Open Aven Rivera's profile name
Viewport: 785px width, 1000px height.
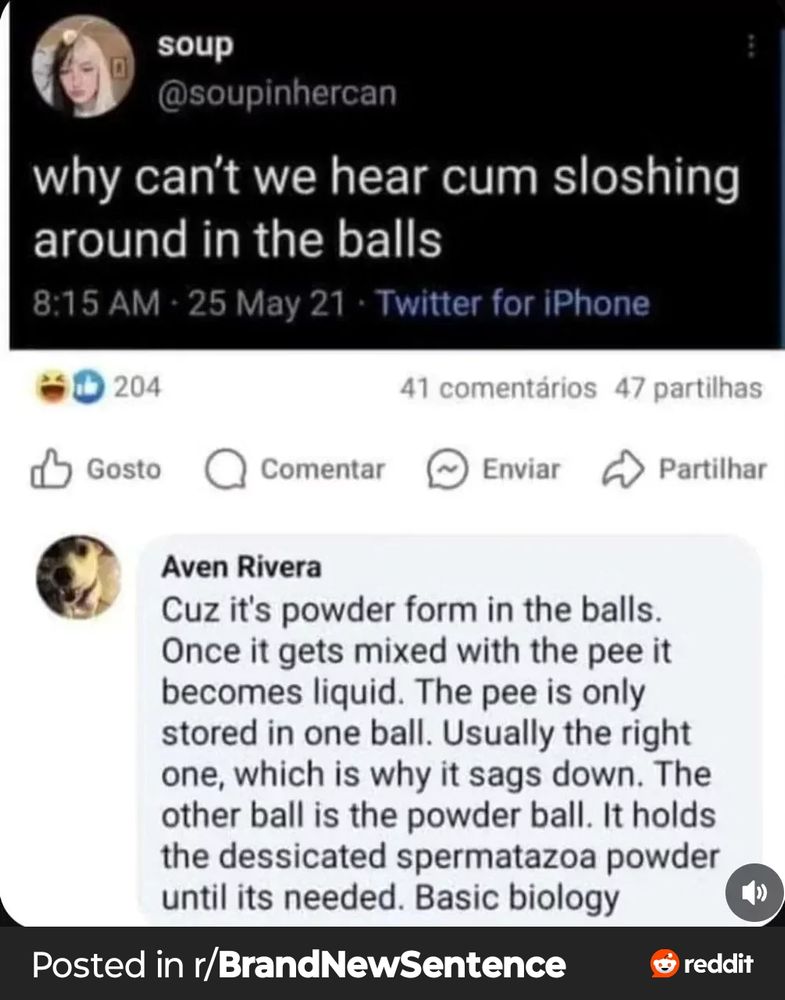click(241, 566)
